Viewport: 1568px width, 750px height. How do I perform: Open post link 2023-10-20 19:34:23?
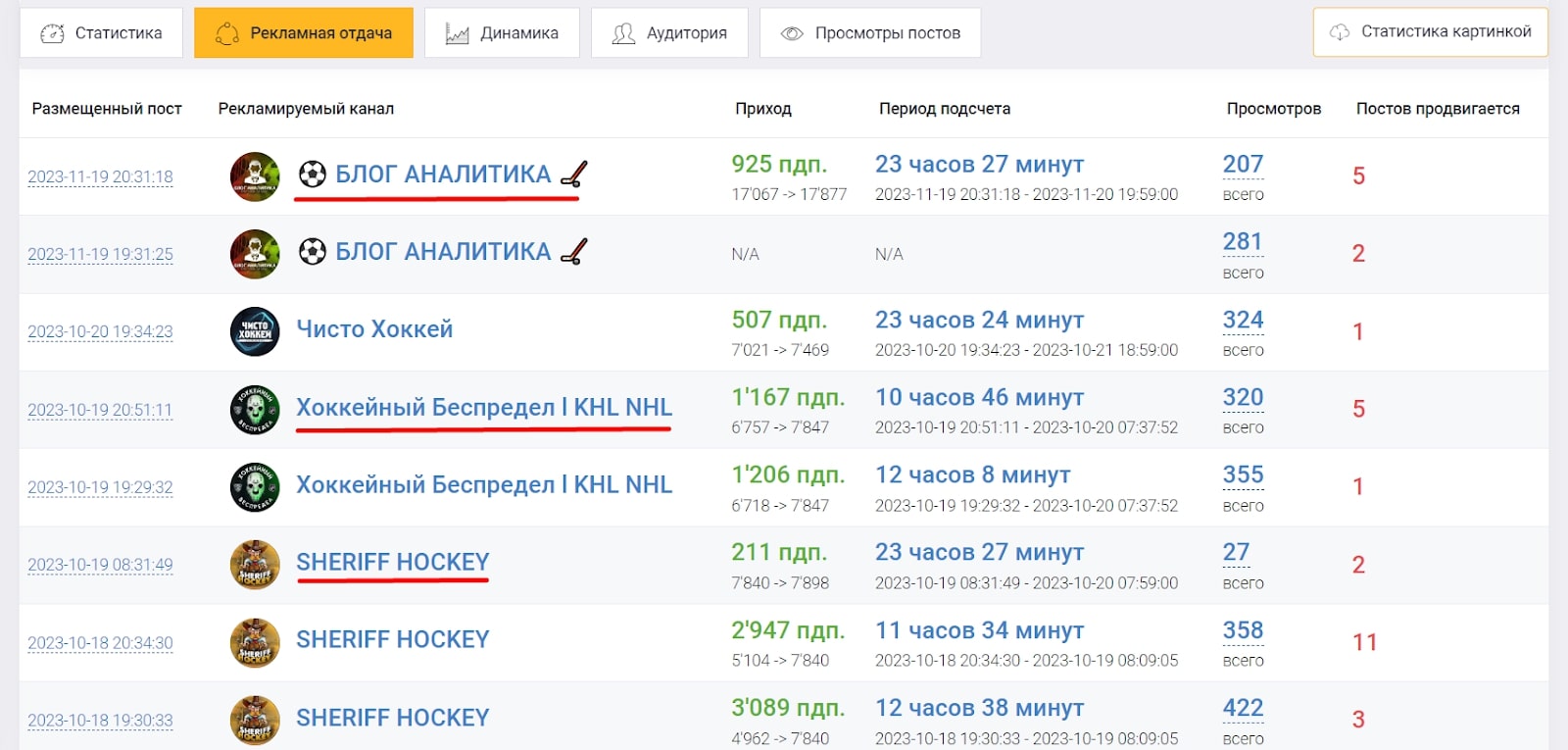[100, 331]
